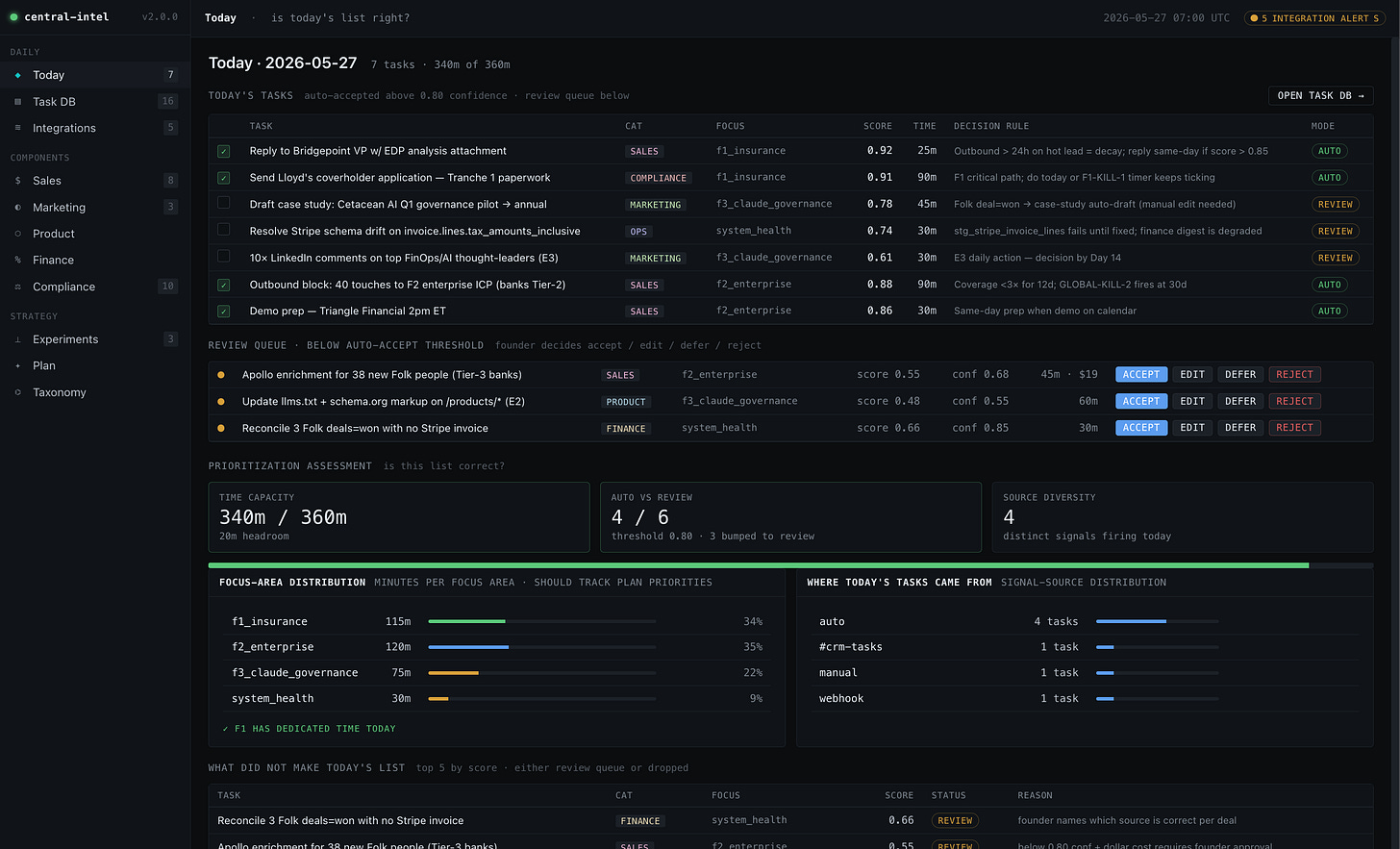Viewport: 1400px width, 849px height.
Task: Open REVIEW mode badge for LinkedIn comments task
Action: point(1335,258)
